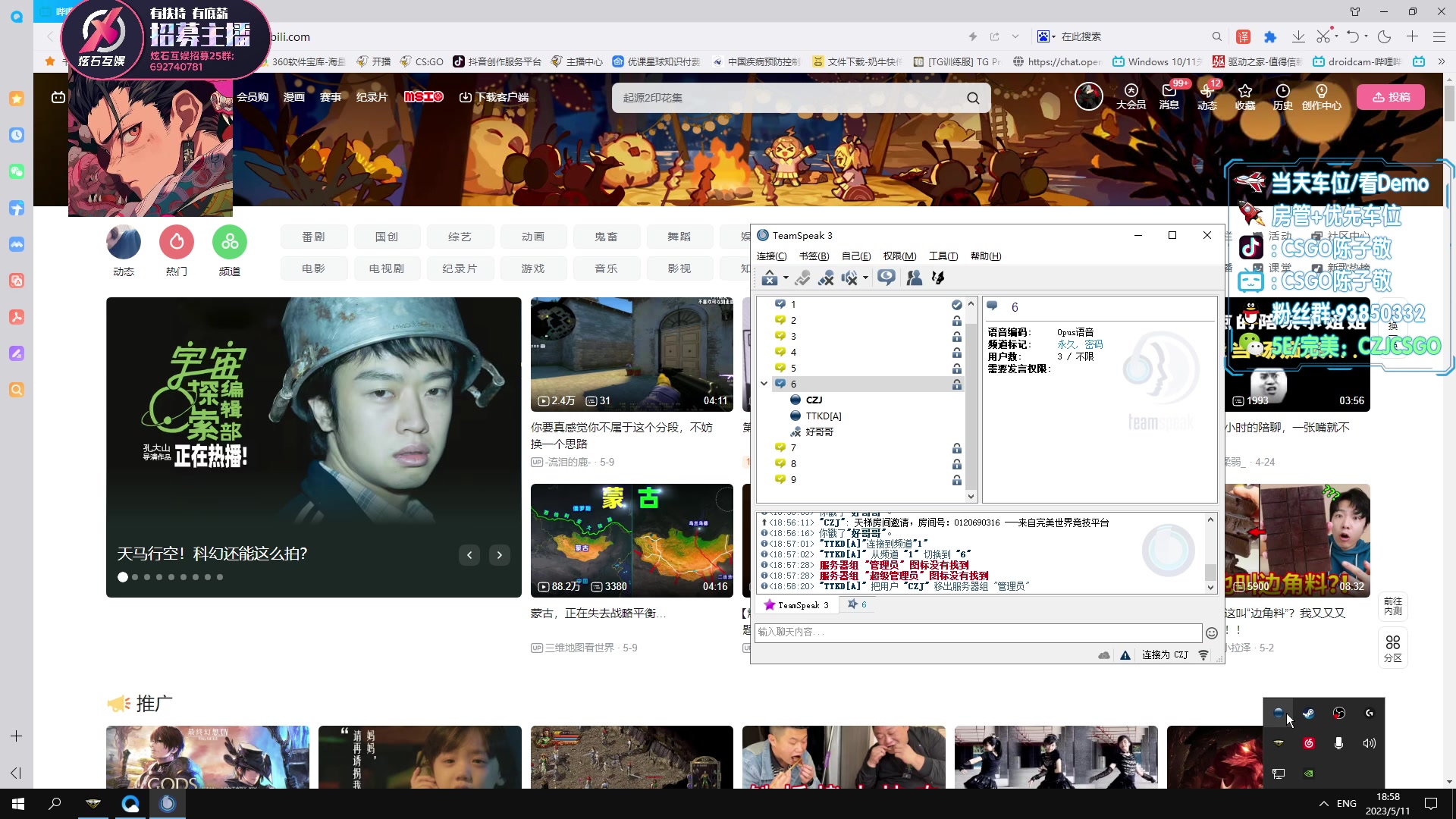This screenshot has height=819, width=1456.
Task: Toggle mute microphone in TeamSpeak toolbar
Action: coord(827,278)
